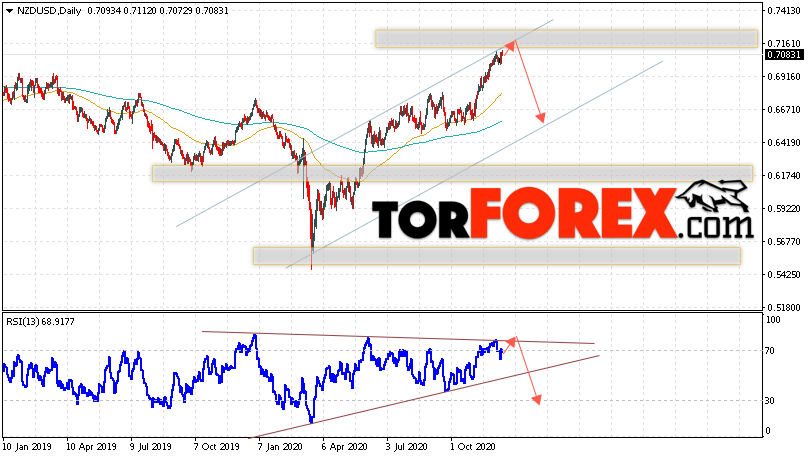The width and height of the screenshot is (808, 458).
Task: Select the price scale value 0.51800
Action: tap(784, 308)
